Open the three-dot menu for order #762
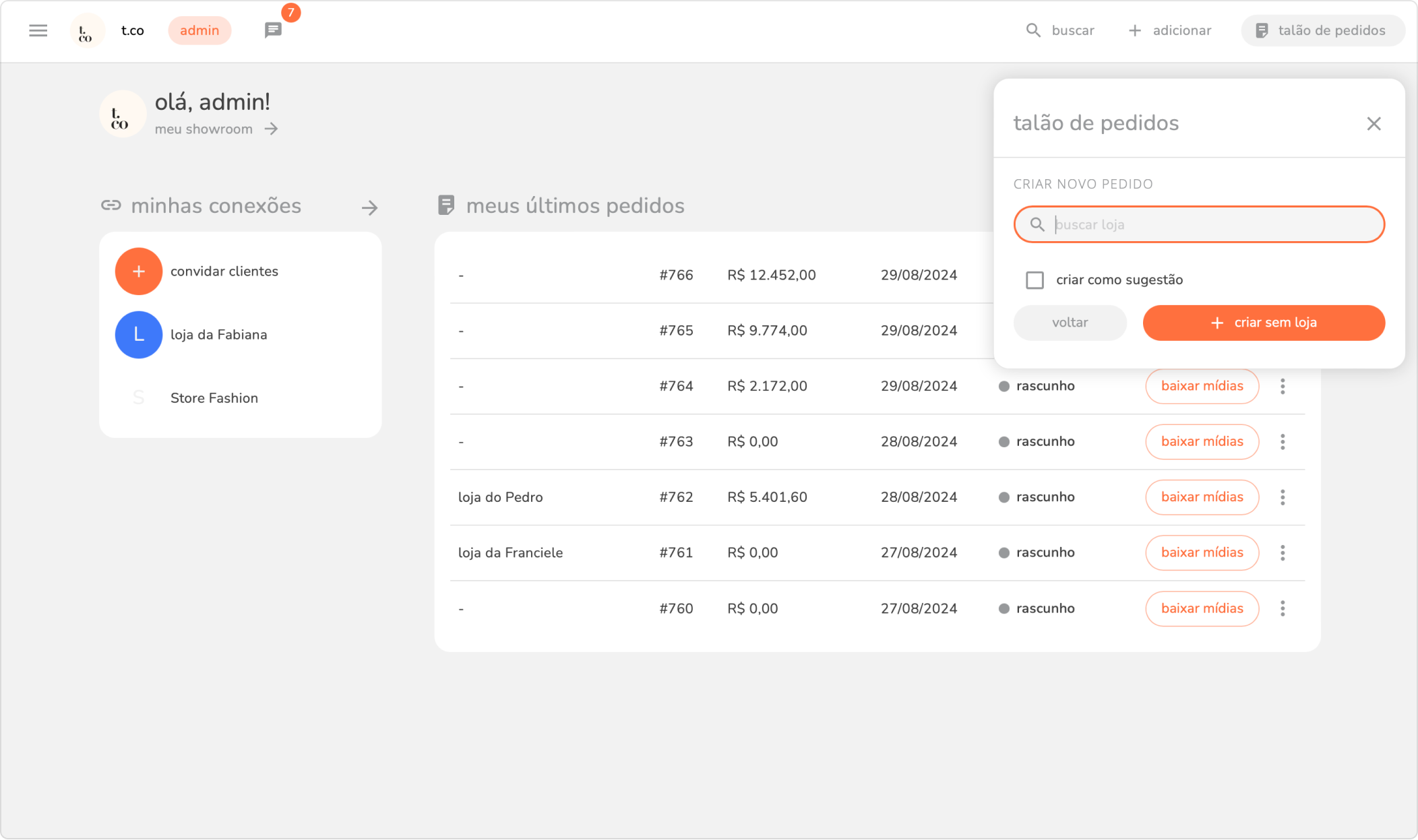Viewport: 1418px width, 840px height. pyautogui.click(x=1283, y=497)
